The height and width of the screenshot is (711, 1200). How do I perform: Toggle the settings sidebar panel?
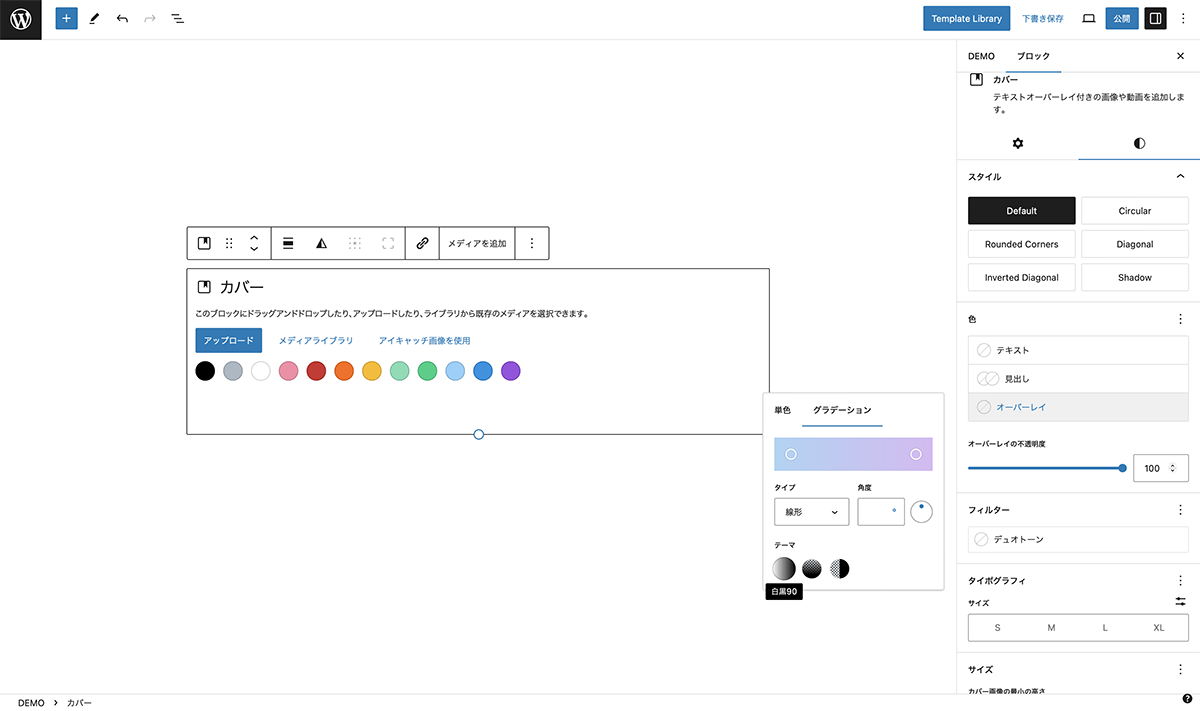(x=1155, y=19)
